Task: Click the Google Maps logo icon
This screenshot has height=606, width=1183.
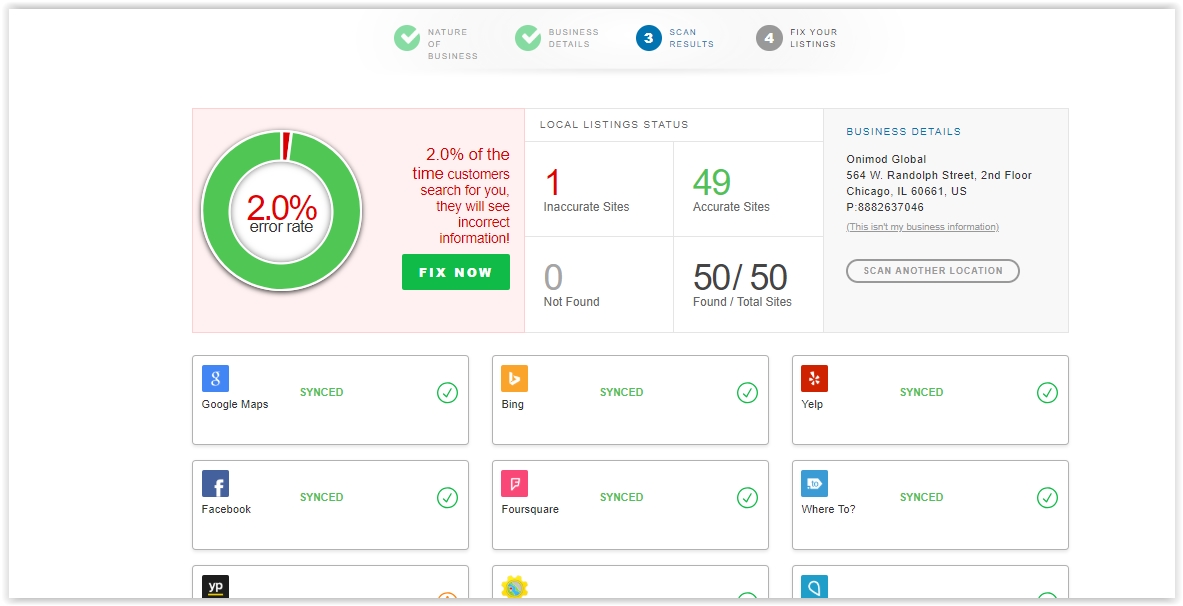Action: point(215,379)
